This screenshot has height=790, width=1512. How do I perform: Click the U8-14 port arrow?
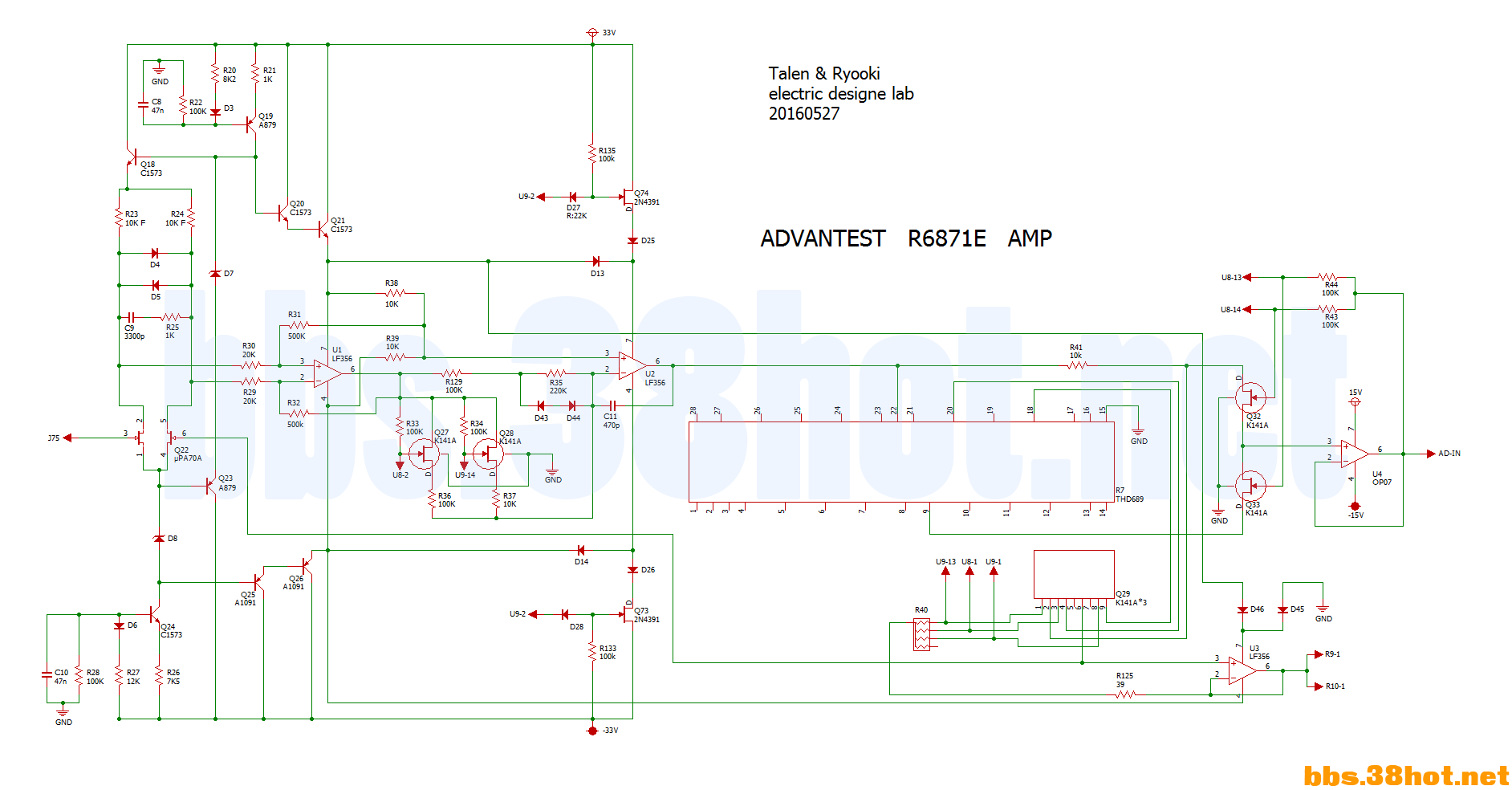(x=1247, y=309)
